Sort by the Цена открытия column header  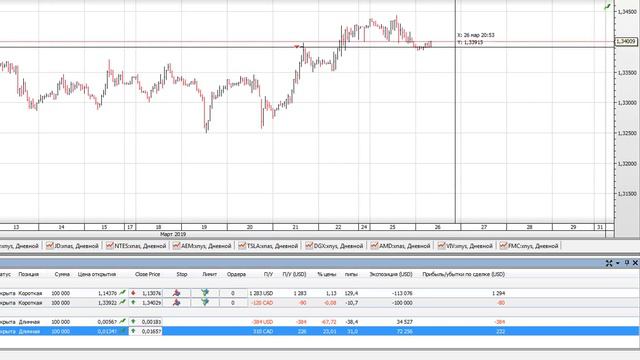tap(97, 274)
